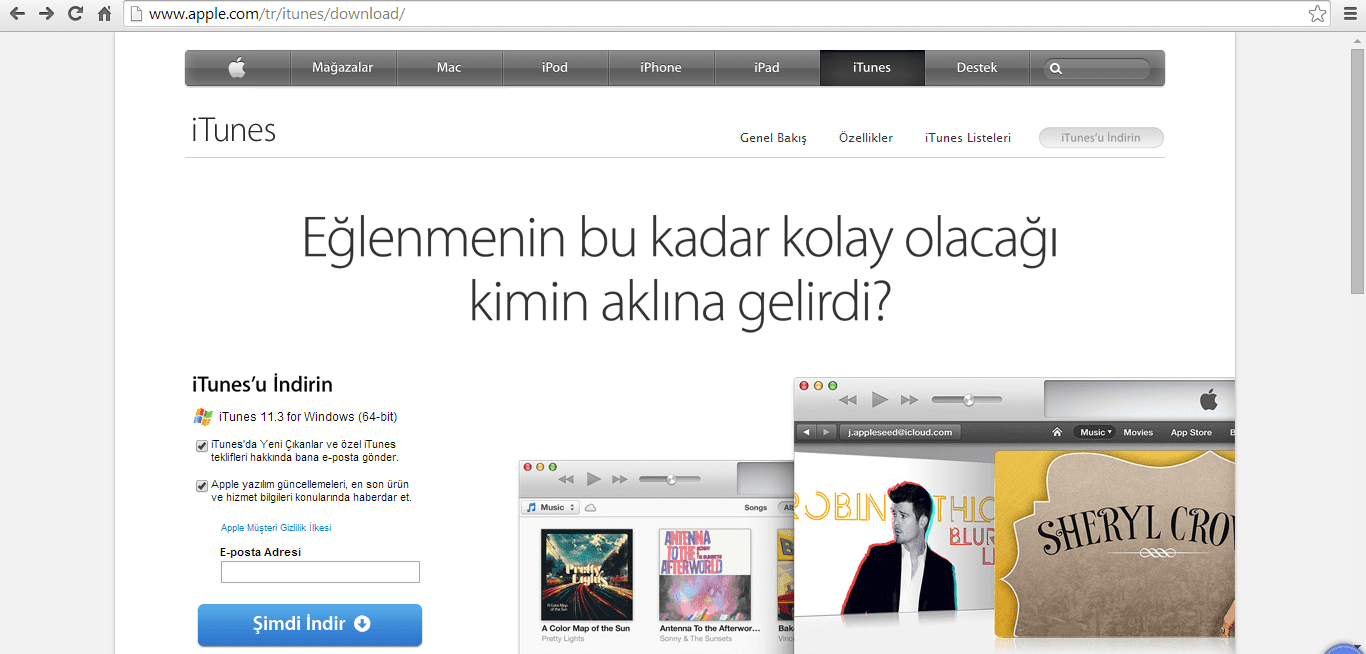Click fast-forward in the back iTunes window

coord(620,480)
